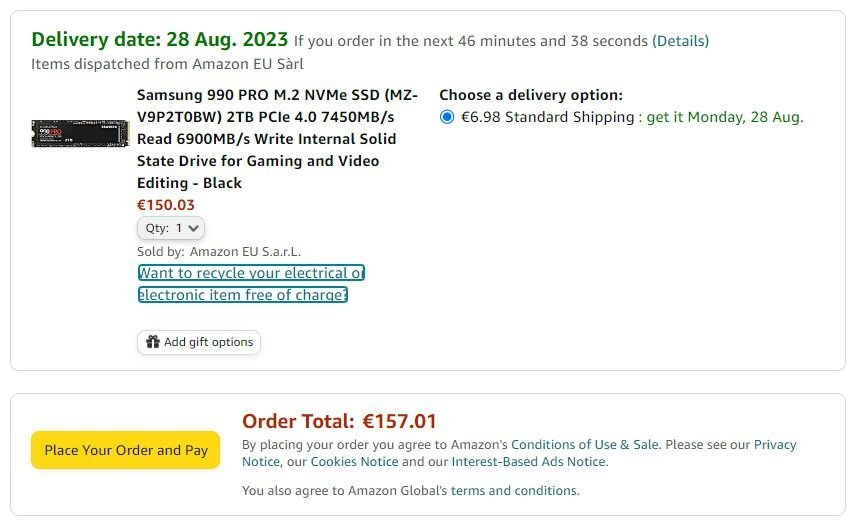Open Conditions of Use & Sale link

click(585, 444)
